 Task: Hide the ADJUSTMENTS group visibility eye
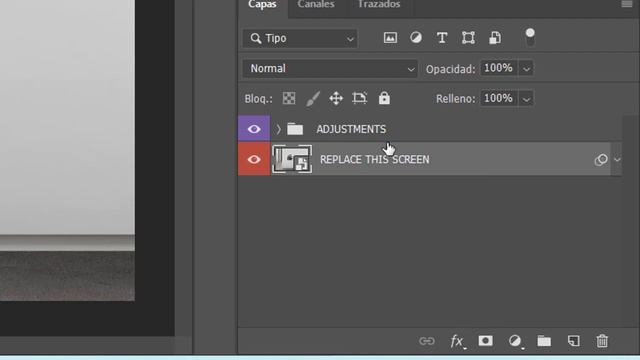[x=254, y=129]
